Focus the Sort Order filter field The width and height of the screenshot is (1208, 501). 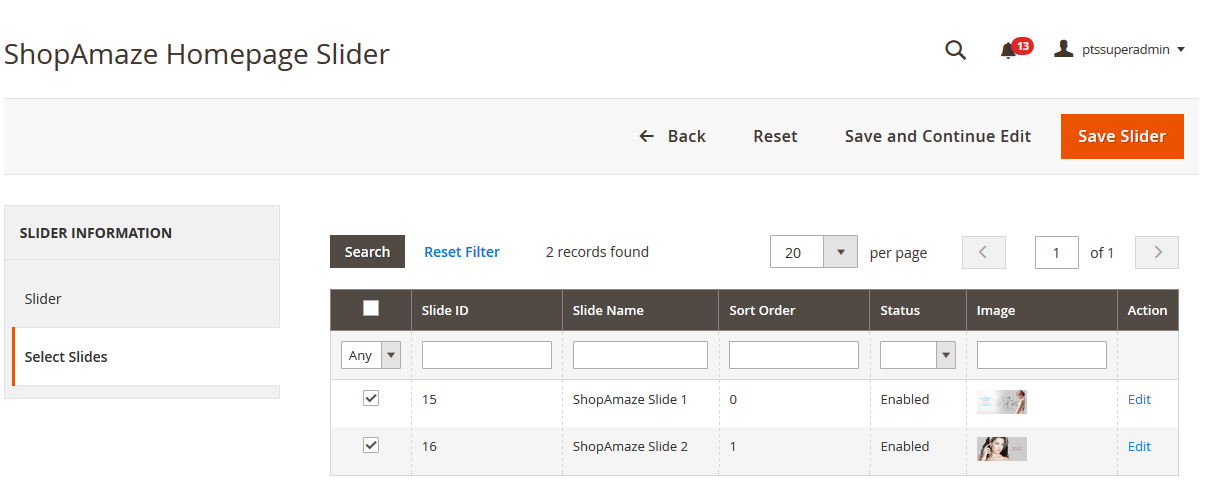[x=794, y=355]
